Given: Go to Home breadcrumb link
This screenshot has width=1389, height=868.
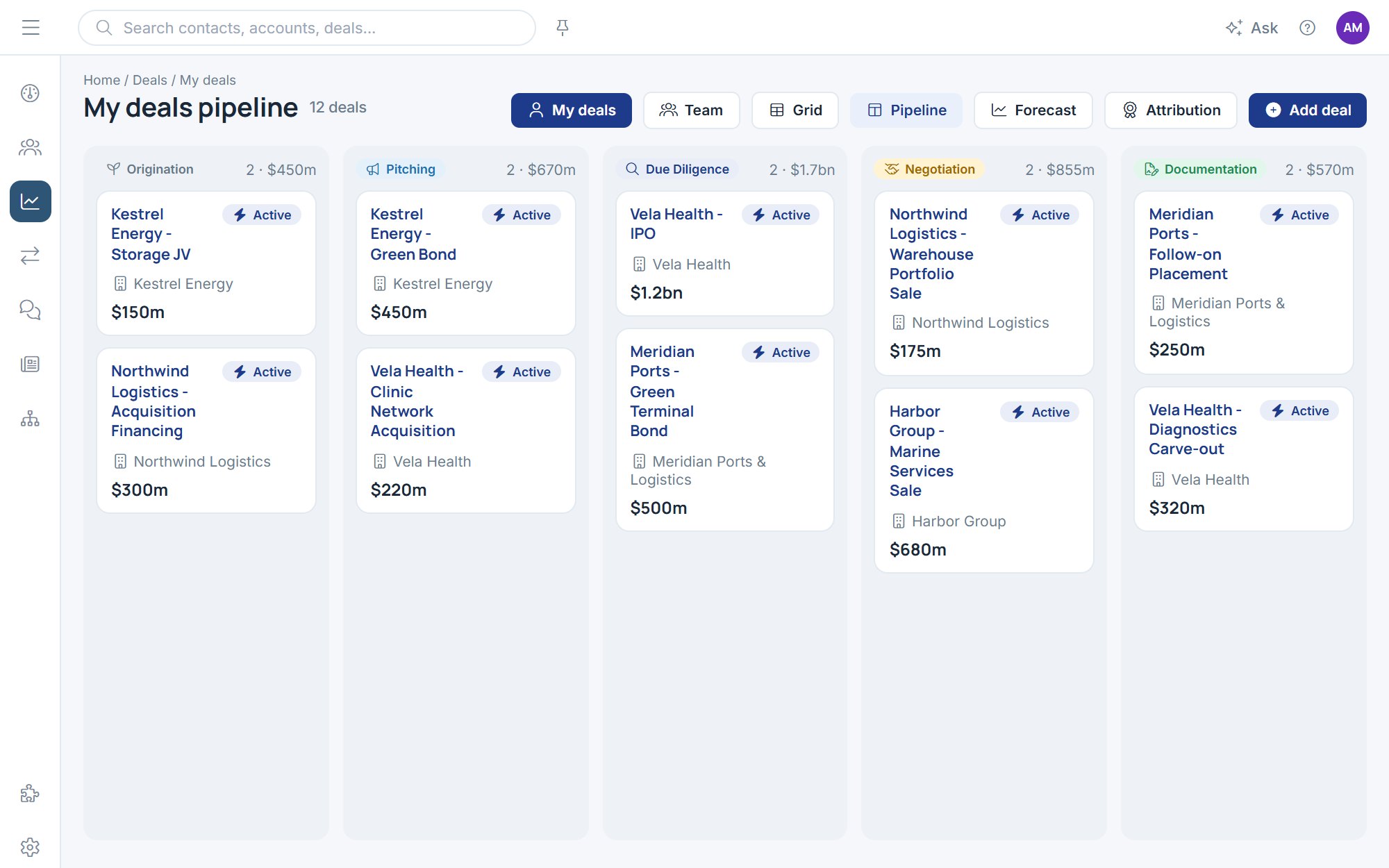Looking at the screenshot, I should [x=101, y=80].
